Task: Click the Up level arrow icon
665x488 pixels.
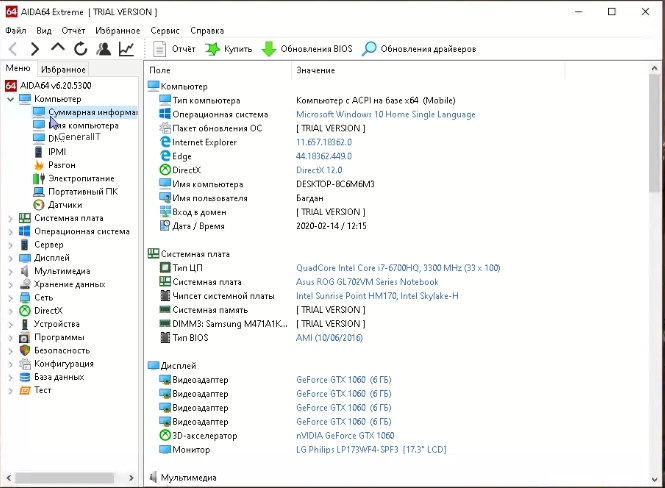Action: (57, 49)
